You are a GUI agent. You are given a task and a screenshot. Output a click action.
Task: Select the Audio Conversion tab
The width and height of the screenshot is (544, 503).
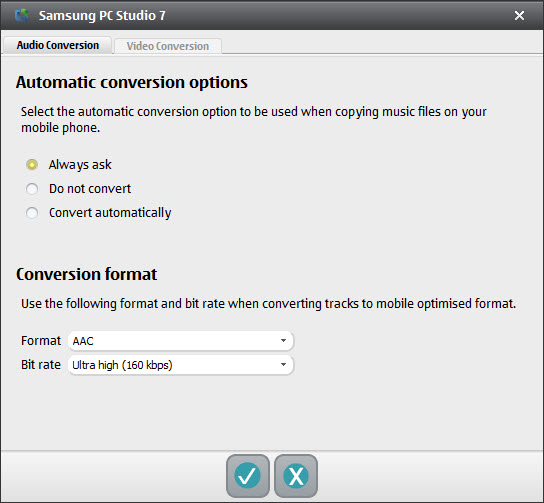(58, 45)
